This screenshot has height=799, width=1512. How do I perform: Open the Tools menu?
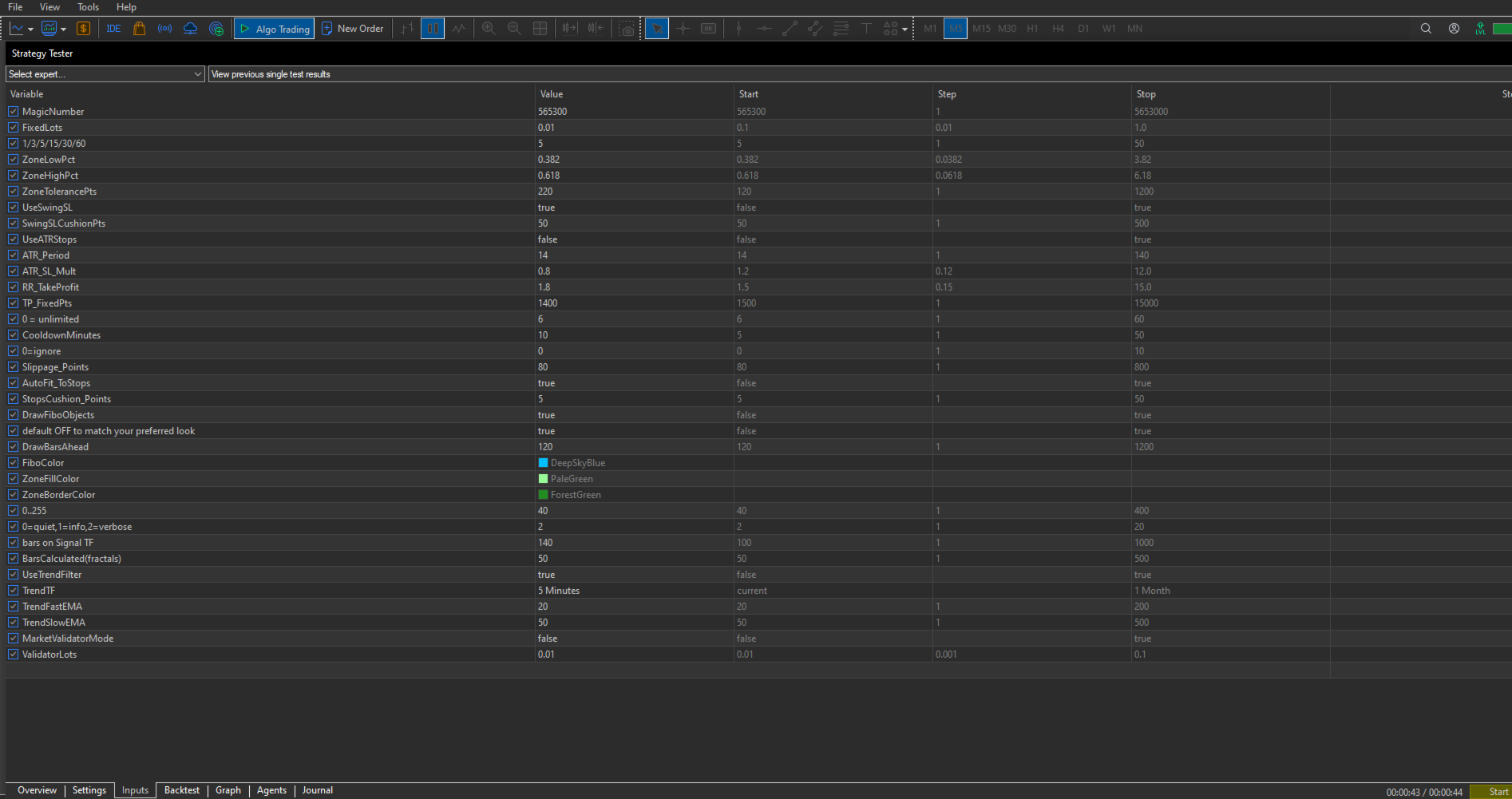(x=88, y=7)
